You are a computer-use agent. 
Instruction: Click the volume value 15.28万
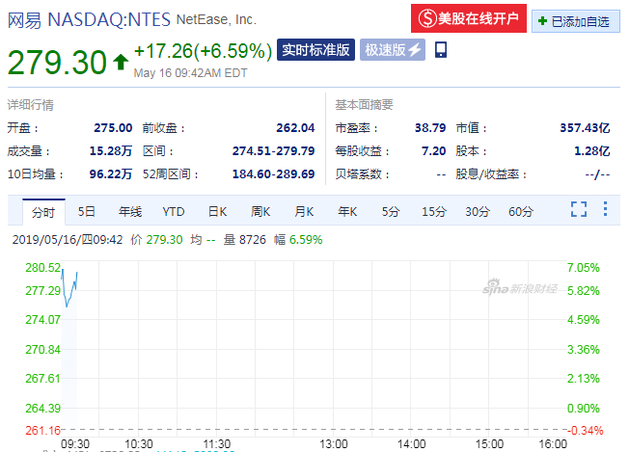(x=110, y=151)
